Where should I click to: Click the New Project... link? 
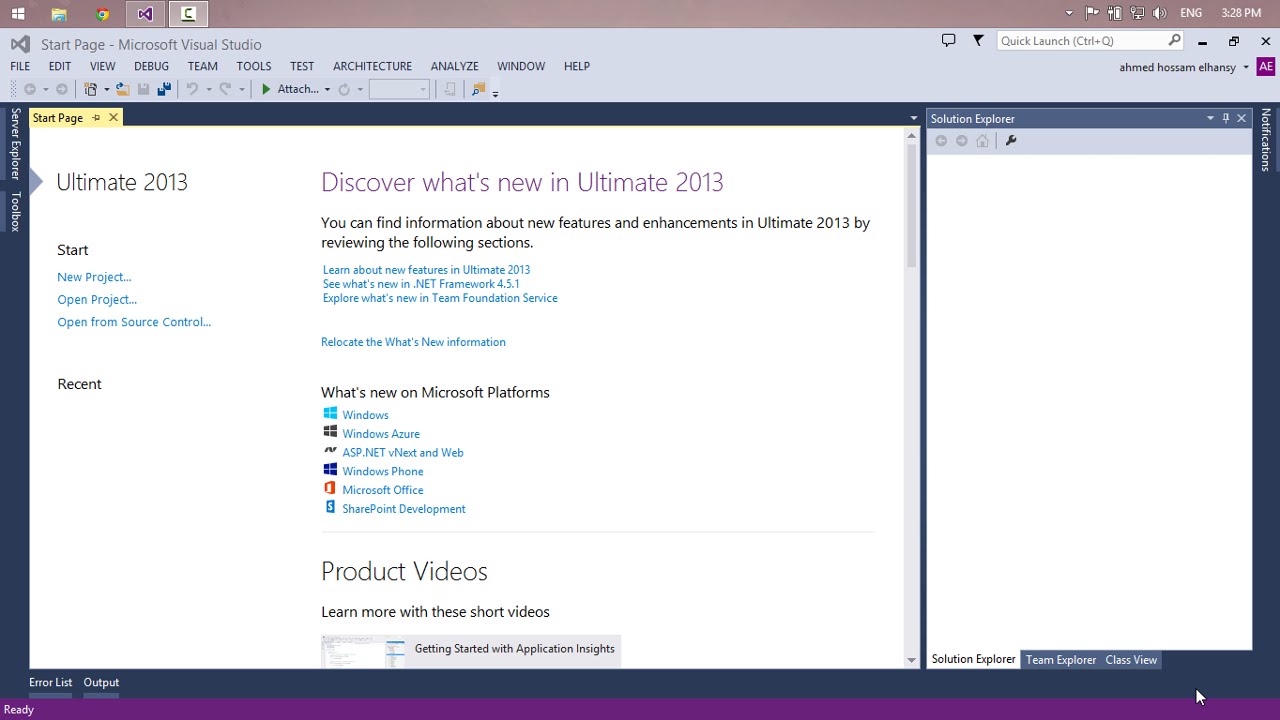94,277
